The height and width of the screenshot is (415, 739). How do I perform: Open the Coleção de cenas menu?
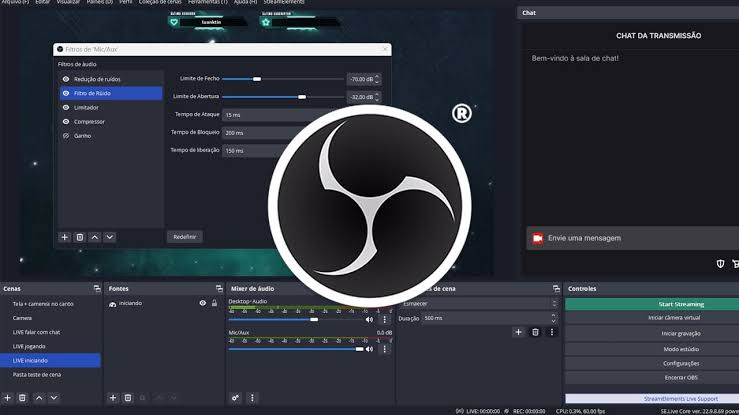pyautogui.click(x=160, y=2)
